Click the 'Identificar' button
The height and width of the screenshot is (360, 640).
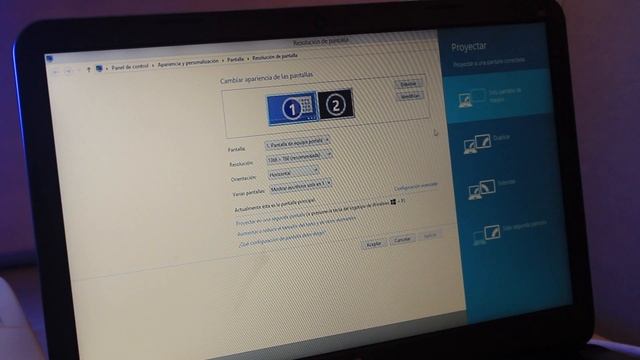[x=410, y=96]
